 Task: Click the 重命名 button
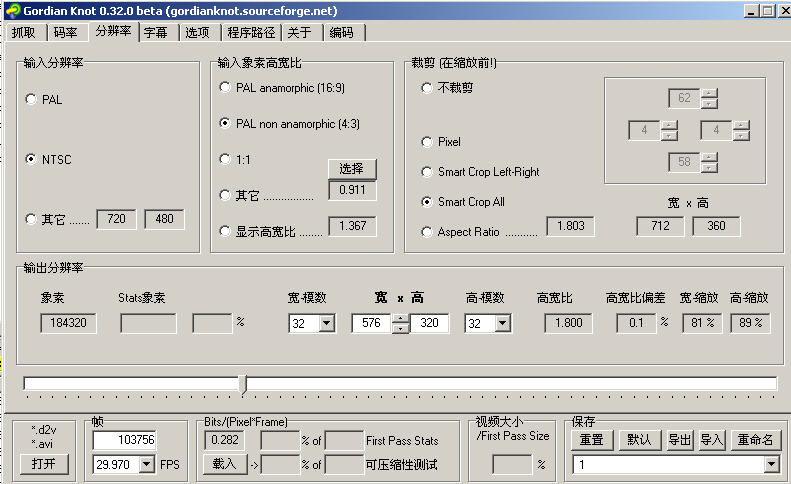pyautogui.click(x=755, y=440)
